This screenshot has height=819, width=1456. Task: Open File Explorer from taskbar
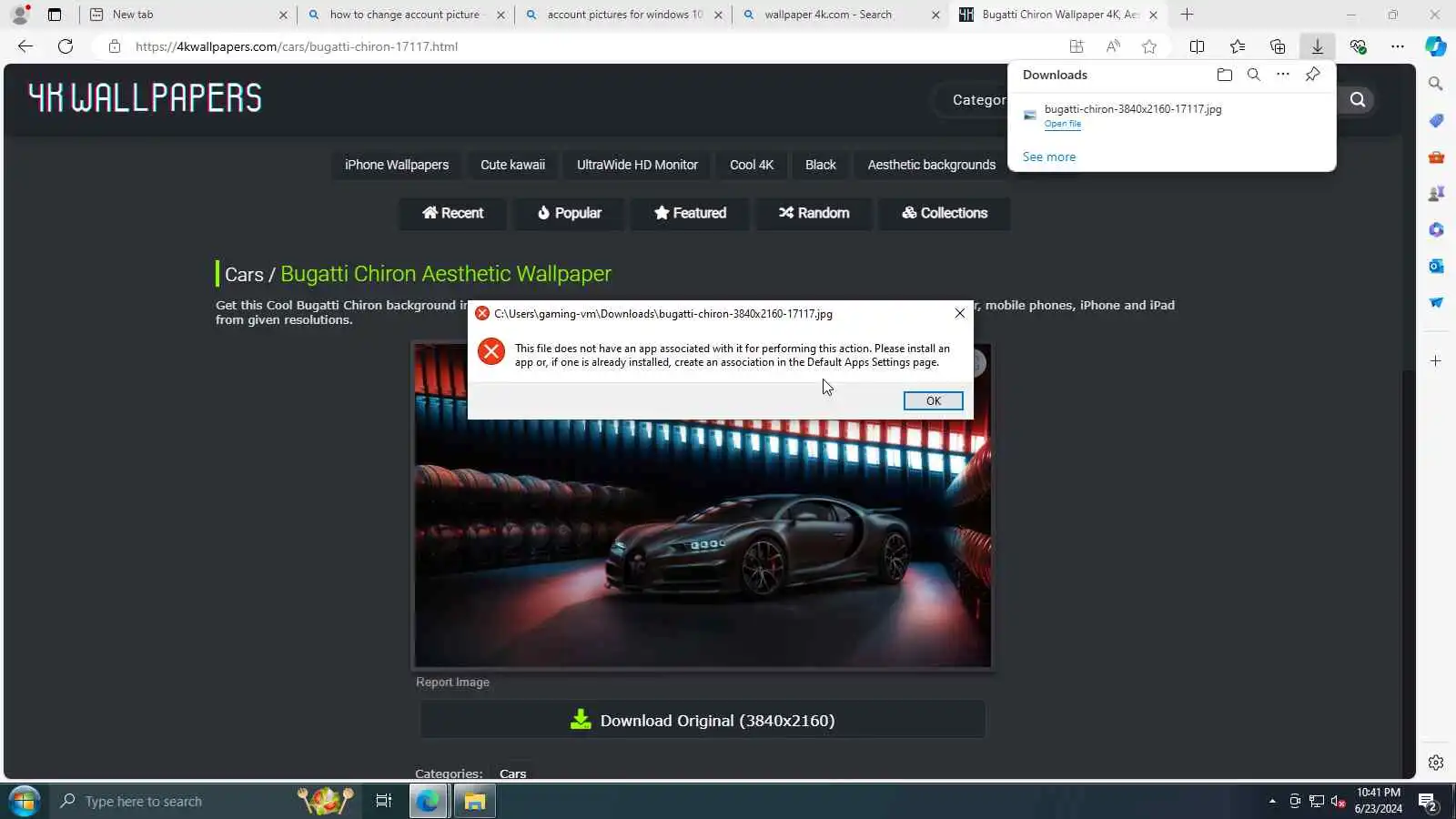coord(474,801)
